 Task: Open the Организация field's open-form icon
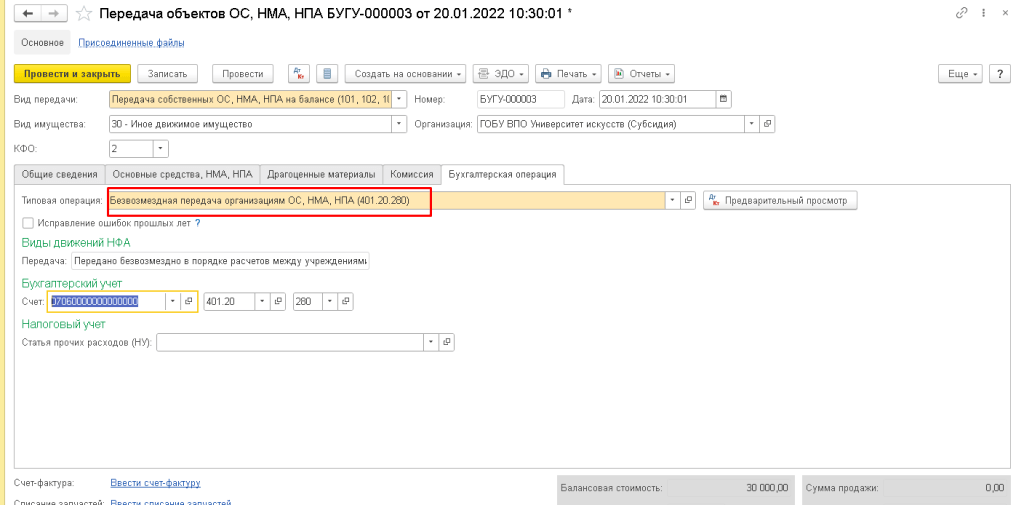[x=767, y=124]
